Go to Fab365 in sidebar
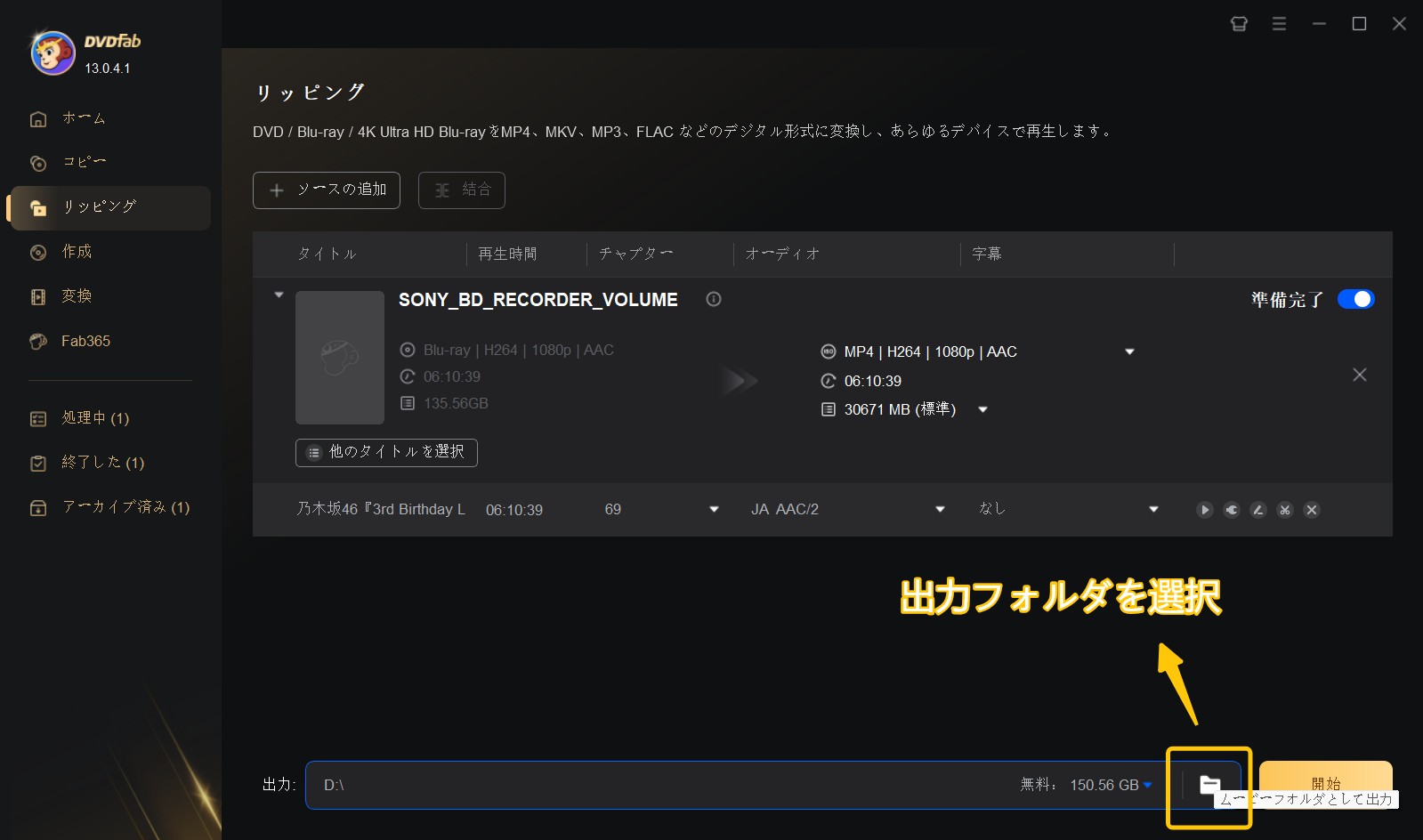 (x=85, y=341)
